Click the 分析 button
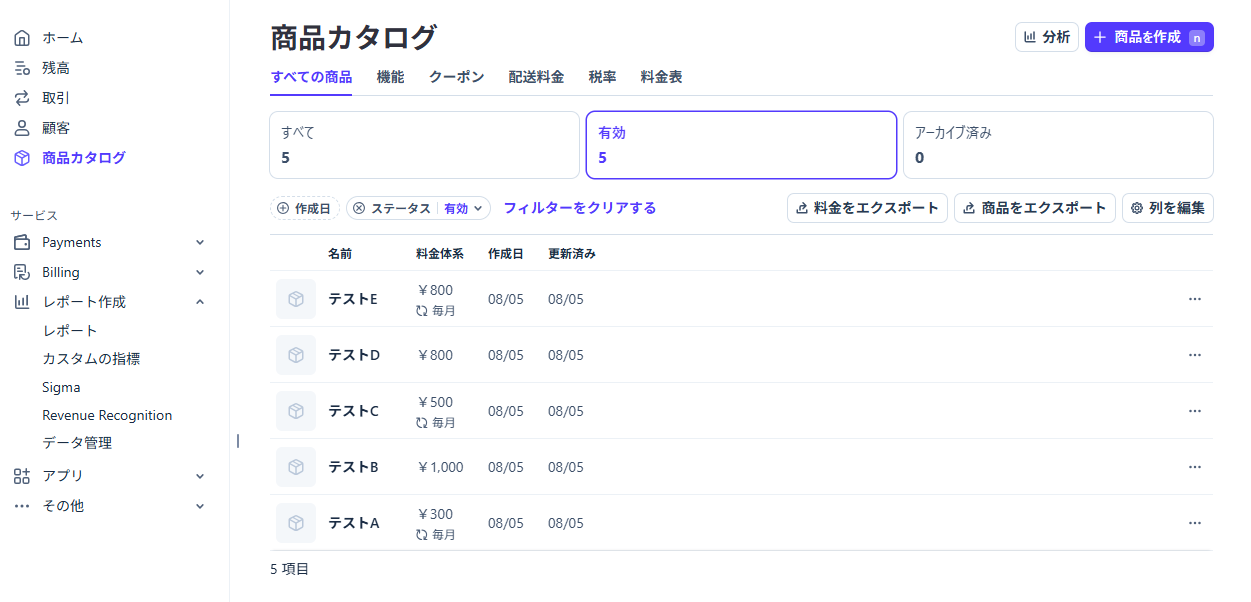This screenshot has width=1251, height=602. pyautogui.click(x=1047, y=37)
